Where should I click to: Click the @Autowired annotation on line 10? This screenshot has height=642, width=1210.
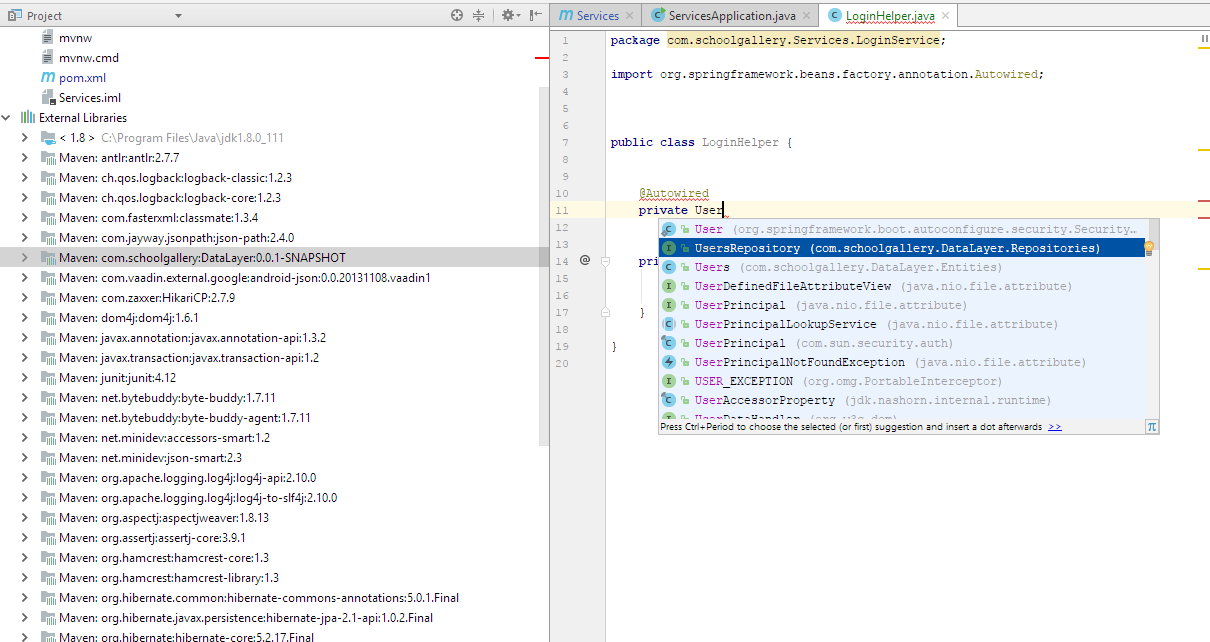click(674, 193)
